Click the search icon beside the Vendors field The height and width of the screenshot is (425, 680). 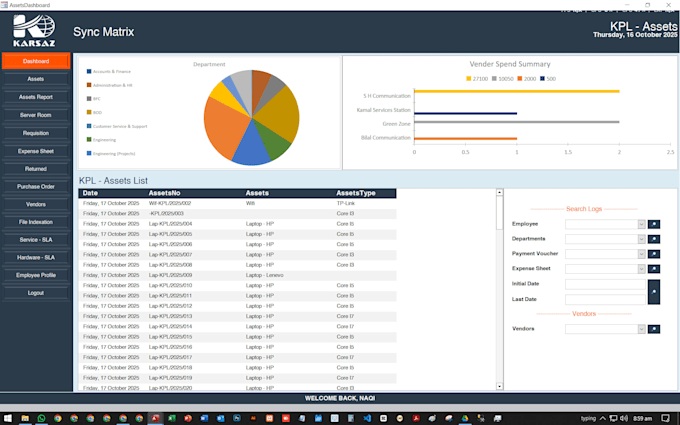(654, 328)
